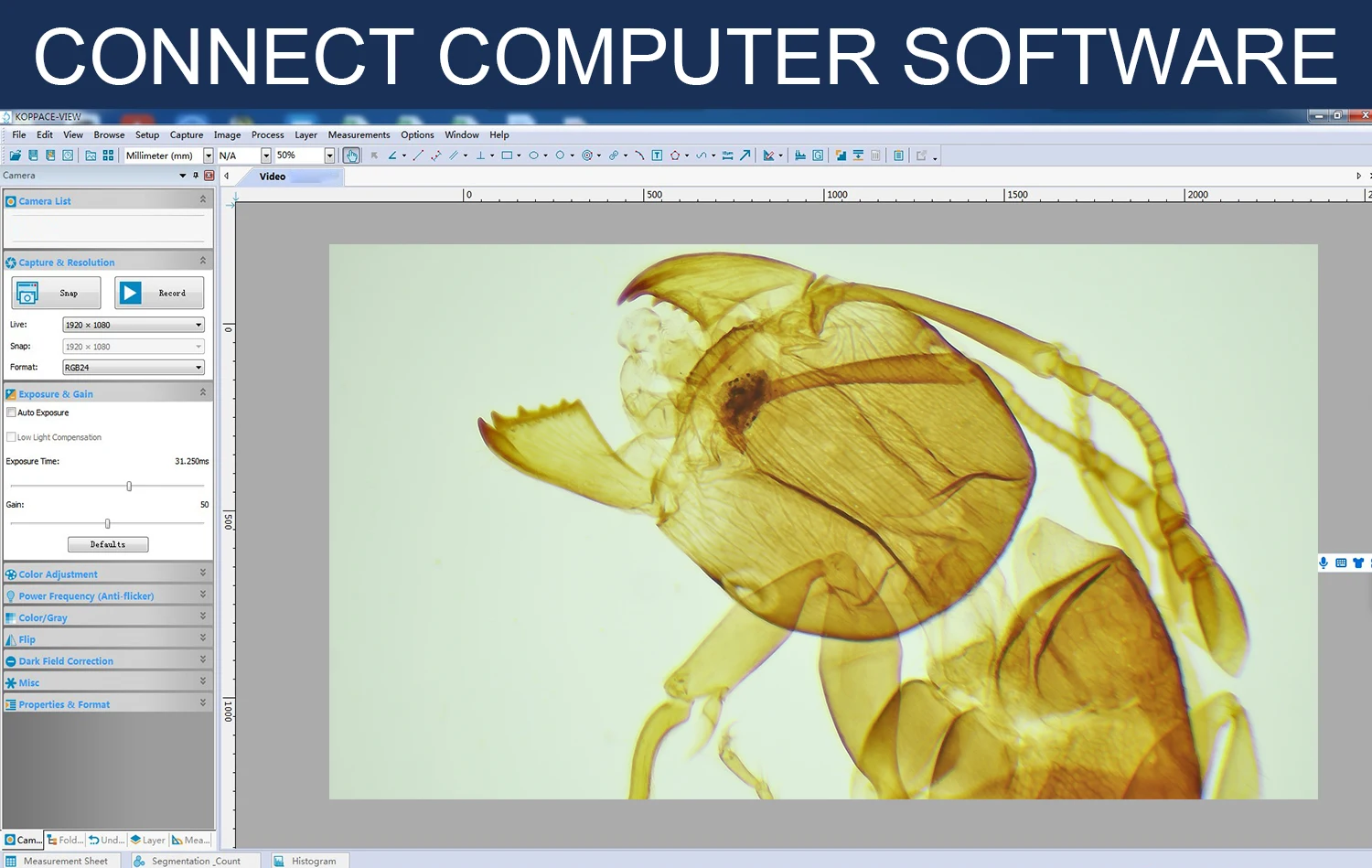Select the perpendicular measurement tool
Screen dimensions: 1372x868
click(480, 155)
